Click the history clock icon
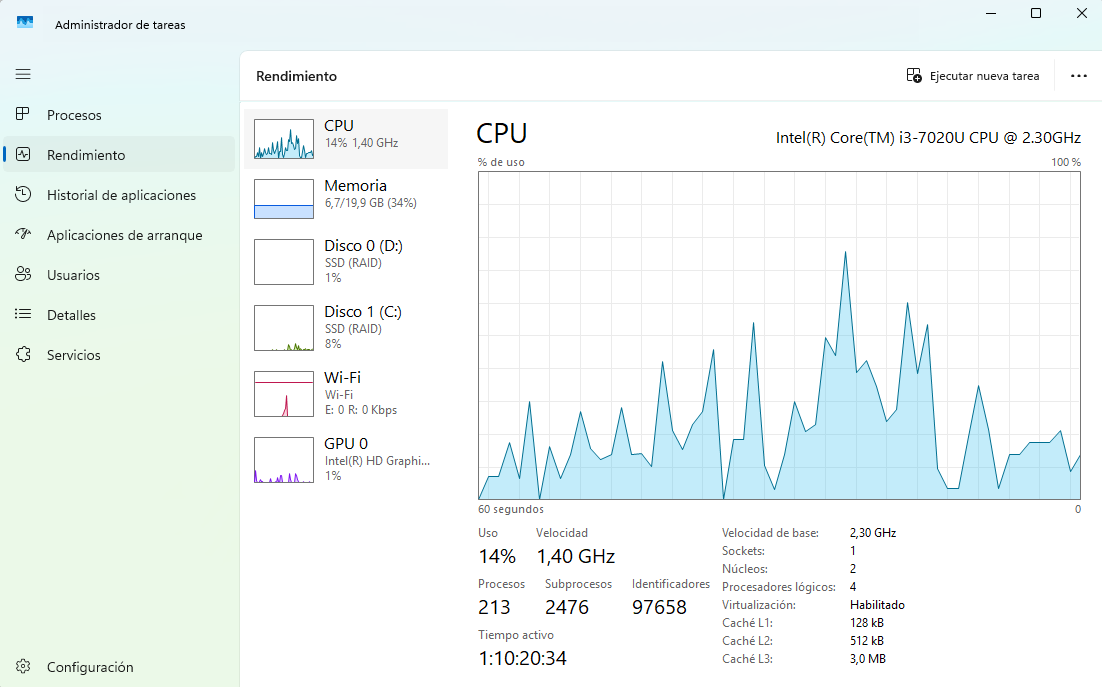1102x687 pixels. click(x=23, y=194)
